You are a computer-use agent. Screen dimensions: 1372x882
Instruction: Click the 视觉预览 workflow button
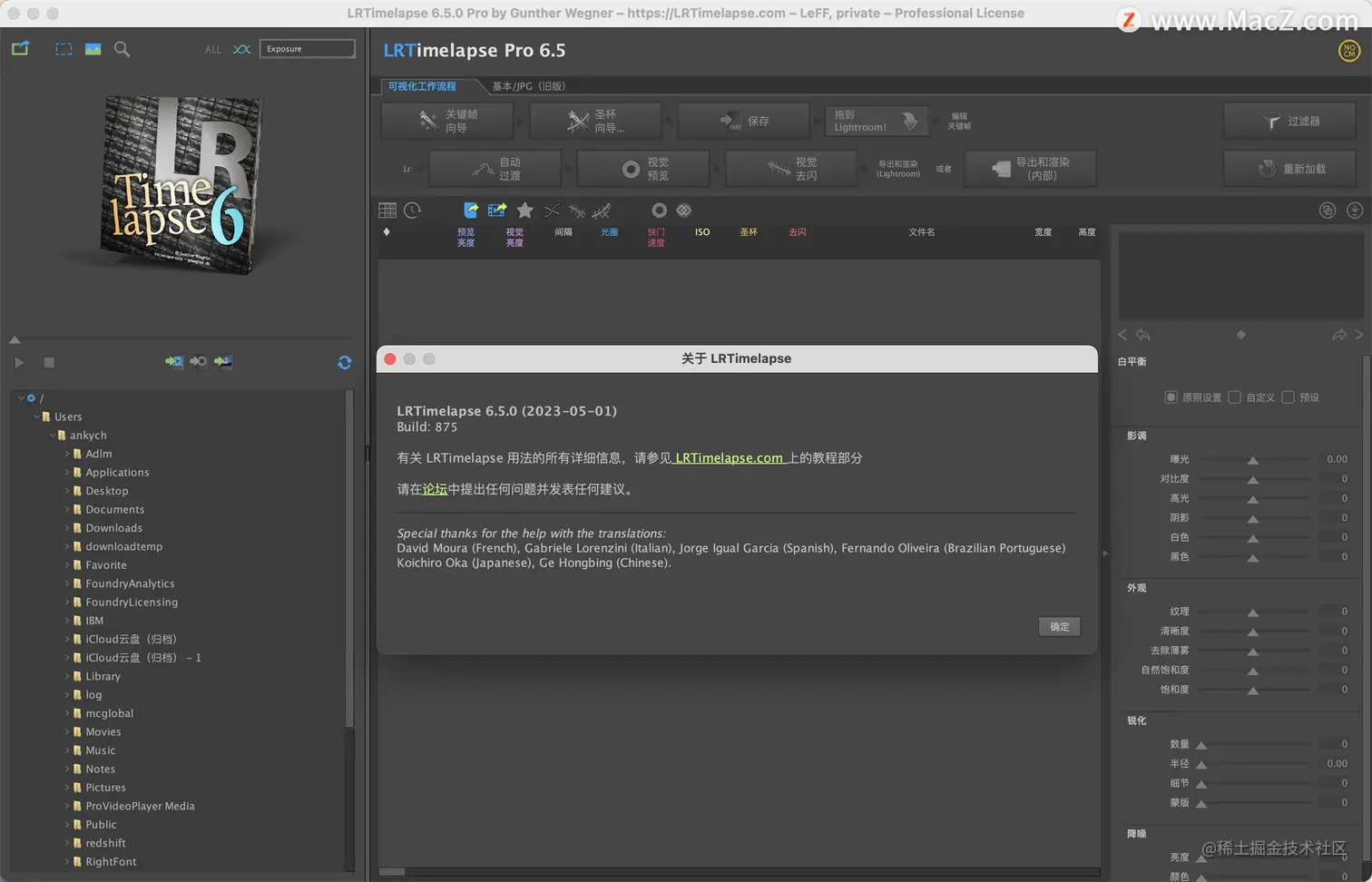click(643, 169)
